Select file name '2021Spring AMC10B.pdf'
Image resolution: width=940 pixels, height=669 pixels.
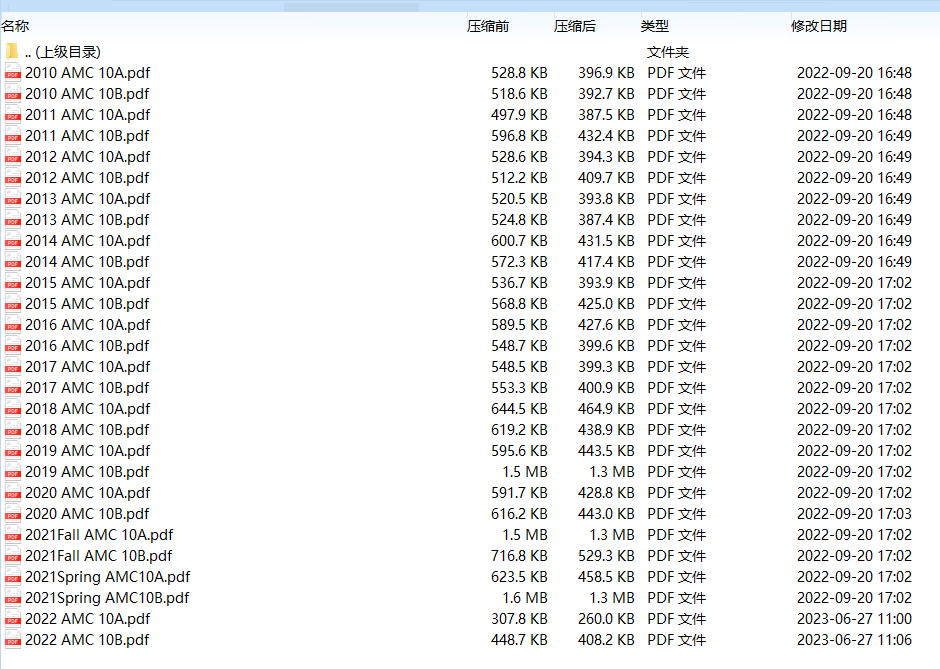[x=107, y=597]
